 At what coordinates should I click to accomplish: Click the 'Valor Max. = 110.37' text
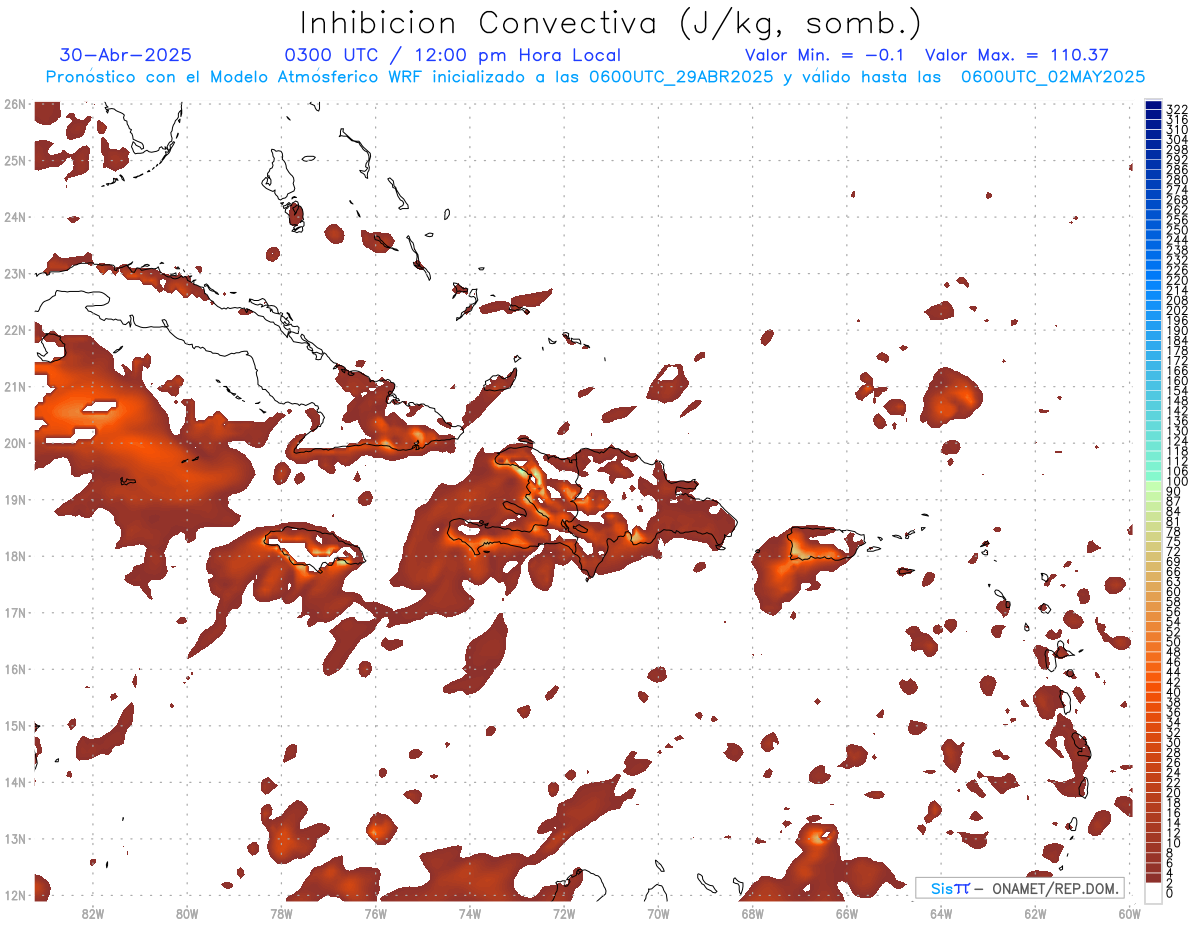pyautogui.click(x=1016, y=55)
